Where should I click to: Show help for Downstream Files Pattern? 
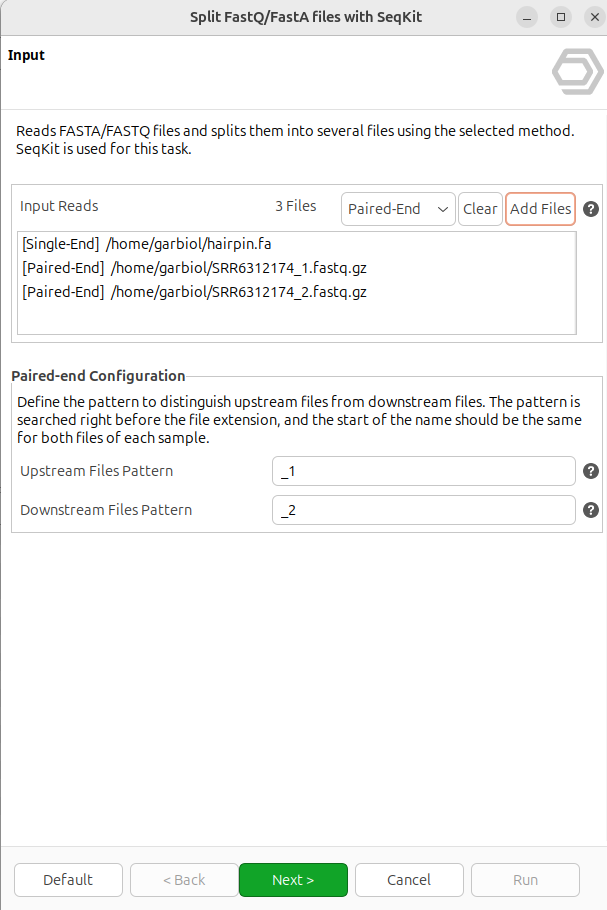coord(591,510)
